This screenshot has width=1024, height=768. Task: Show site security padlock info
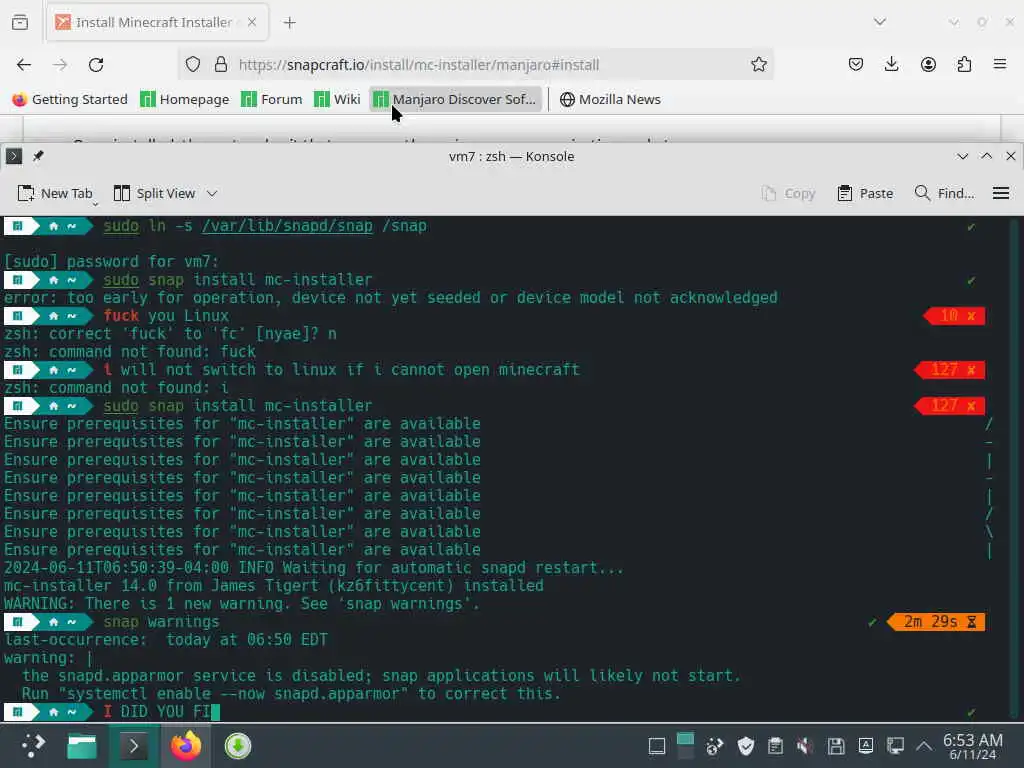pyautogui.click(x=221, y=64)
